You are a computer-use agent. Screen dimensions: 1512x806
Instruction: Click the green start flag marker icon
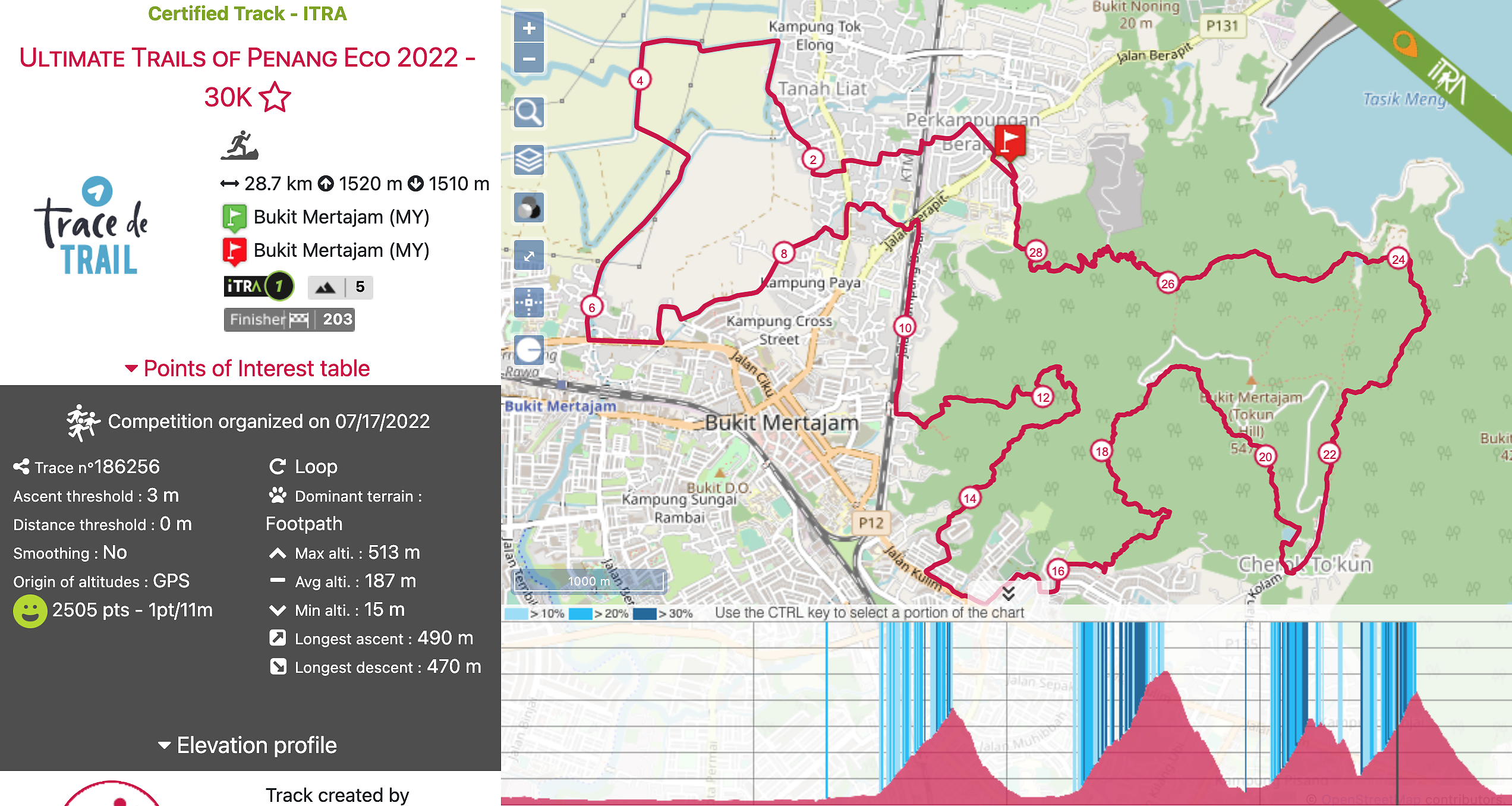coord(234,216)
